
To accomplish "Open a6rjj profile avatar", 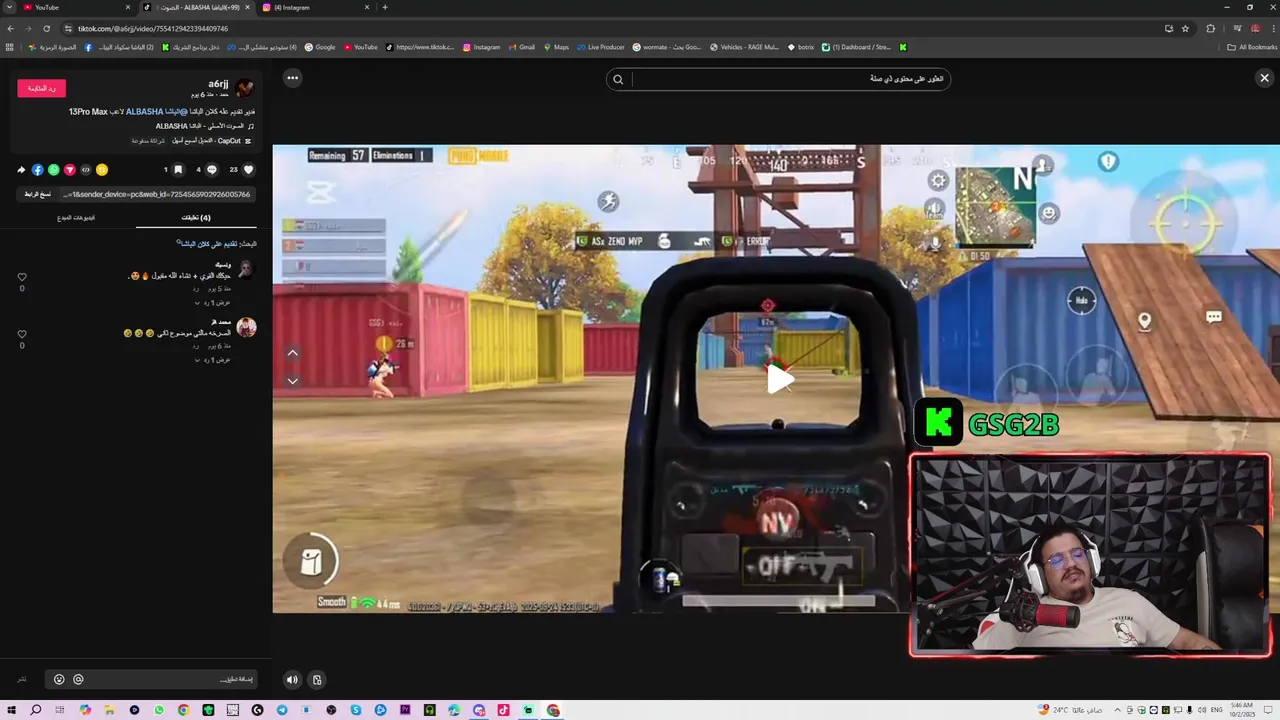I will [245, 88].
